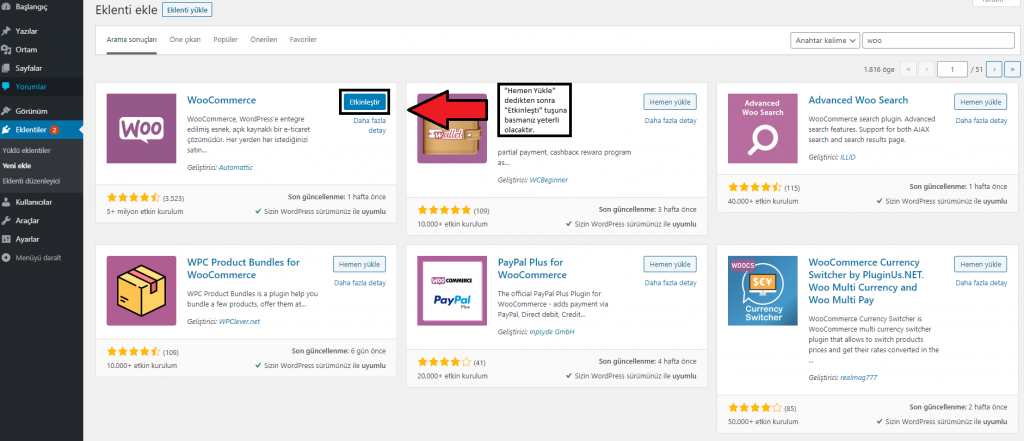Open Yorumlar comments menu

click(x=31, y=86)
